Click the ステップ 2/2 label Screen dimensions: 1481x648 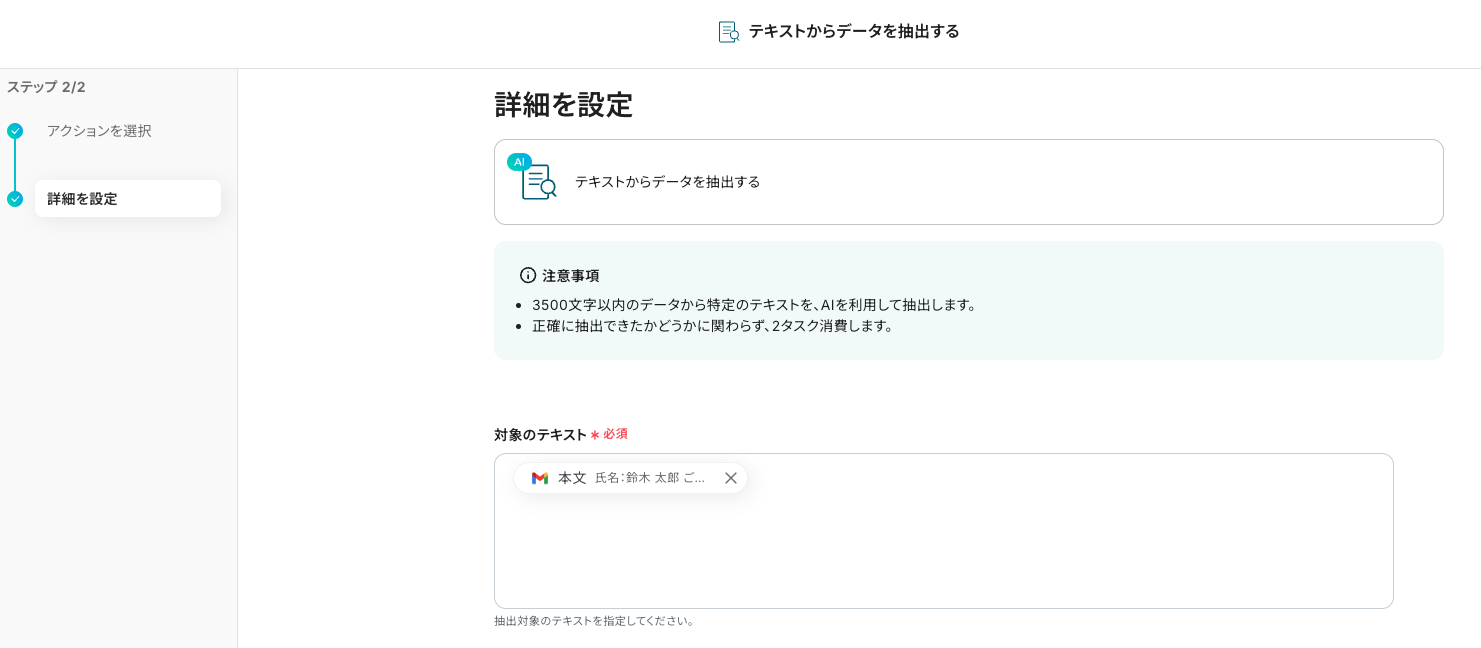click(x=46, y=87)
